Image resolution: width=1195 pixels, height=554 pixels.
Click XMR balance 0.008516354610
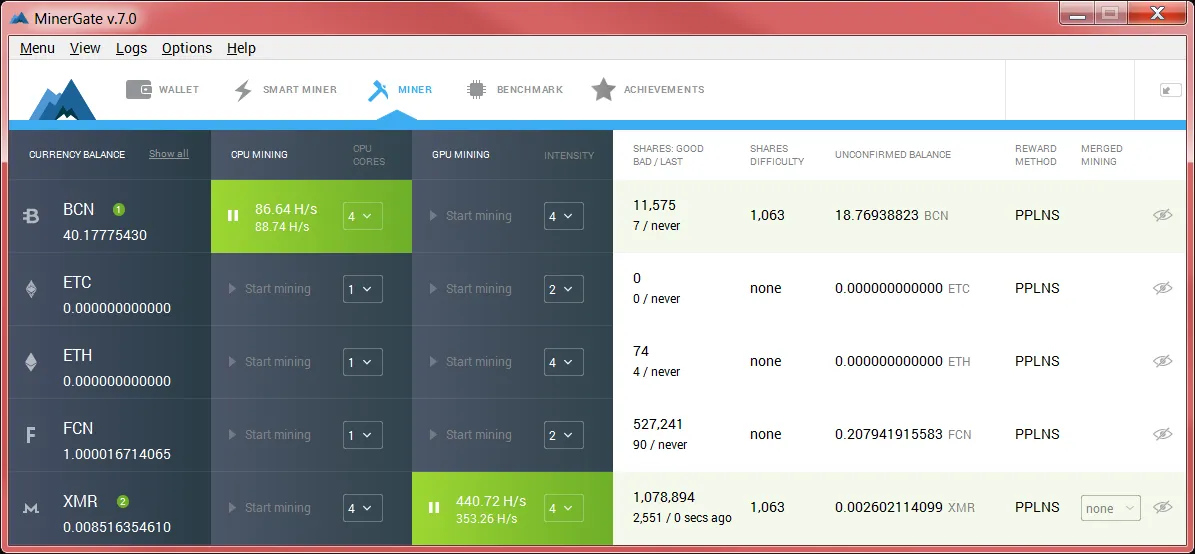[117, 527]
